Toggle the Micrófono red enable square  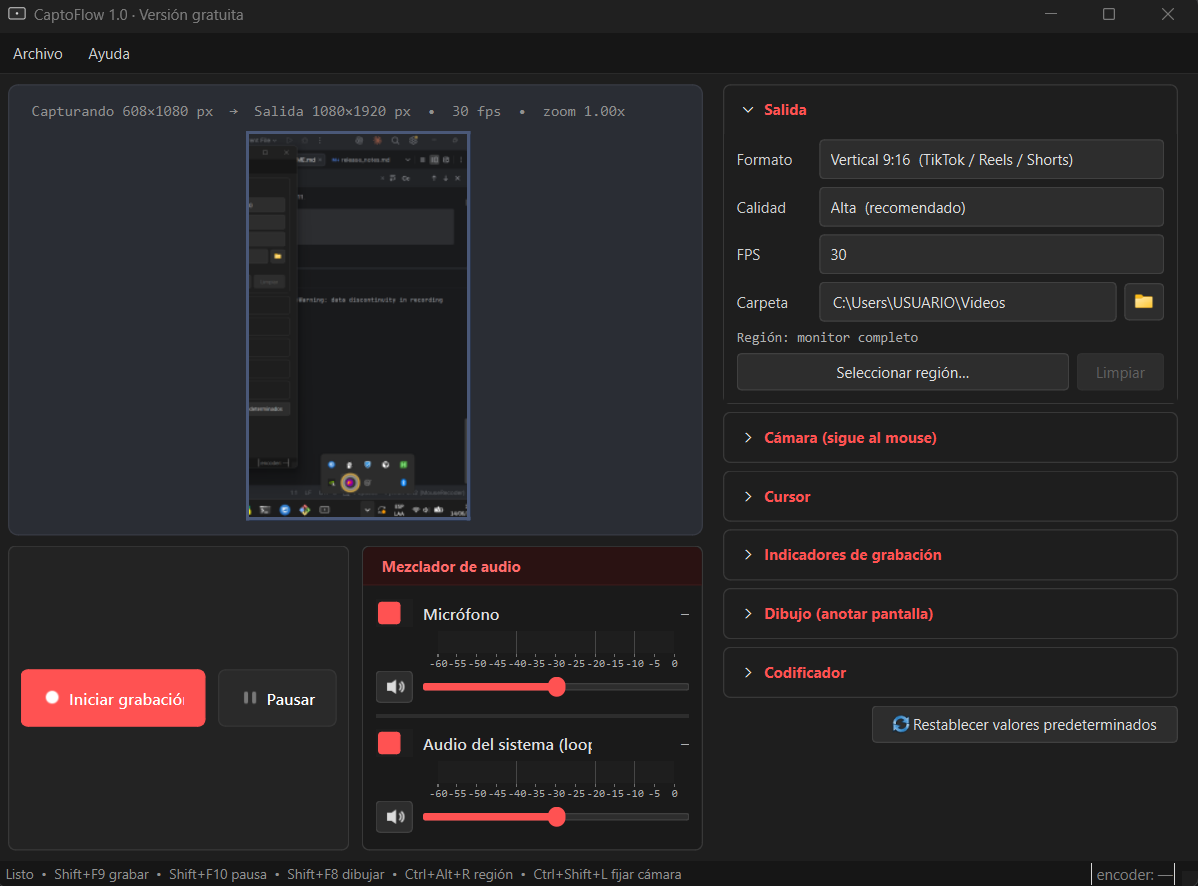click(x=389, y=613)
